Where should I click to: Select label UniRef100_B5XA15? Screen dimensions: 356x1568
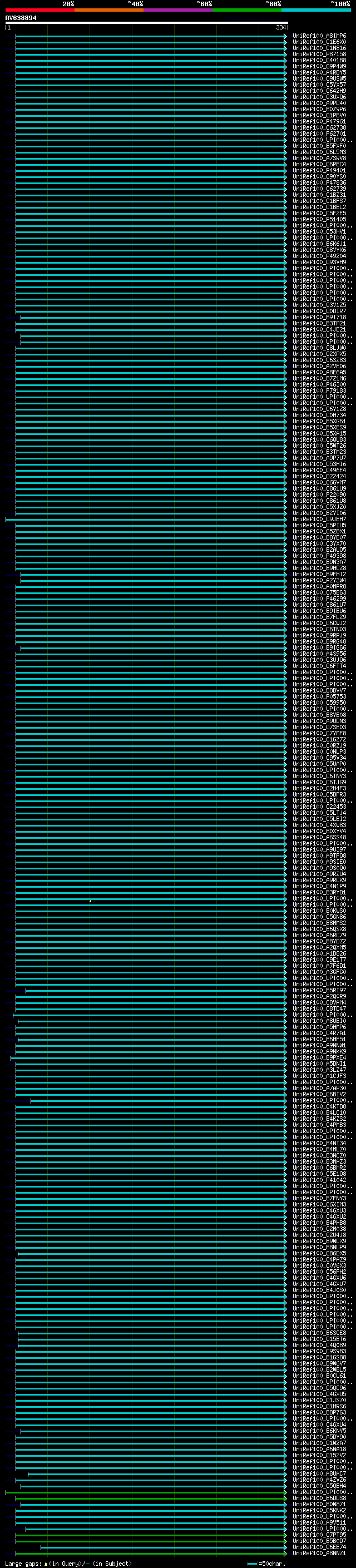tap(319, 434)
